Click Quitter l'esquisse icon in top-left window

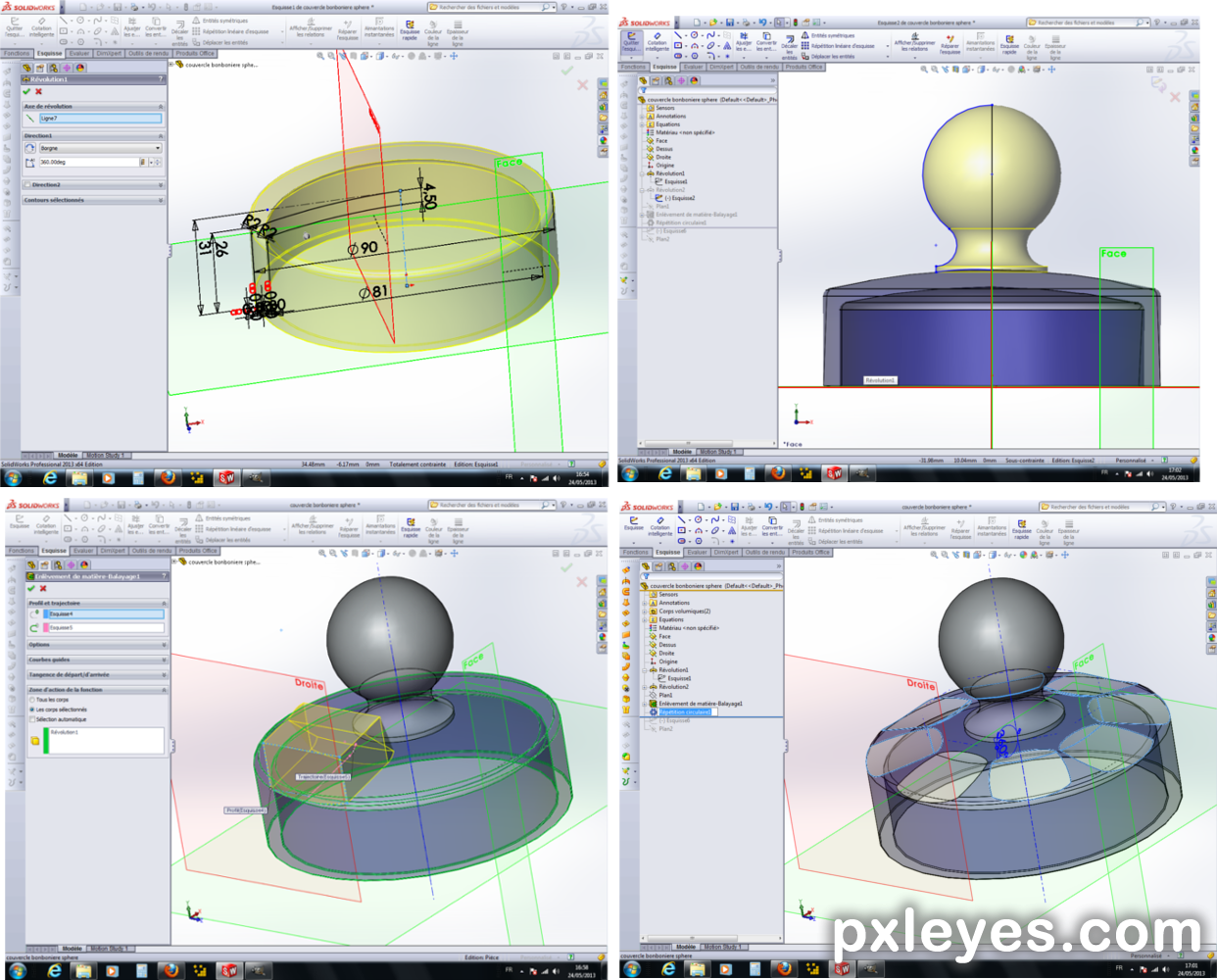click(14, 26)
